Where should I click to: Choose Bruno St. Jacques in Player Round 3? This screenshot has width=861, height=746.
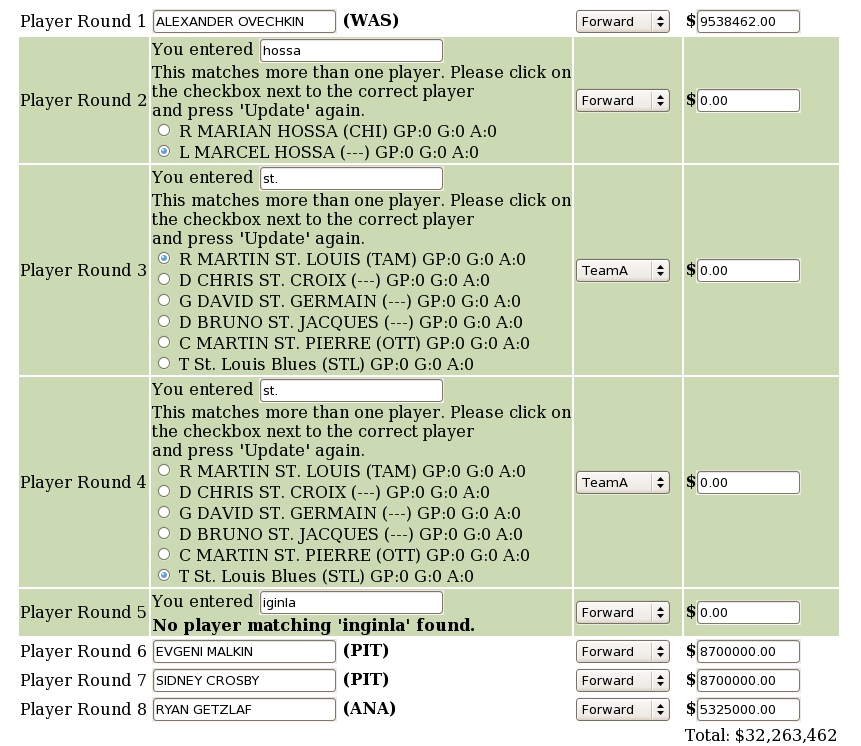tap(164, 321)
